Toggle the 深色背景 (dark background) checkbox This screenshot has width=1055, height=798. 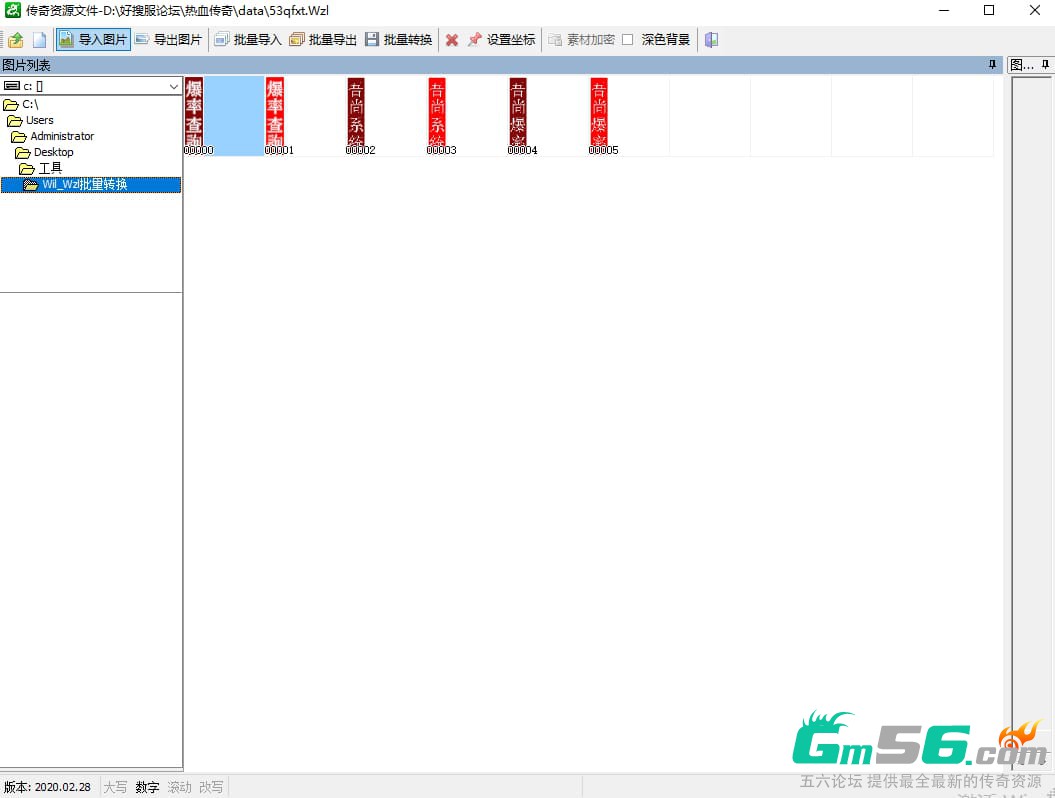click(628, 40)
